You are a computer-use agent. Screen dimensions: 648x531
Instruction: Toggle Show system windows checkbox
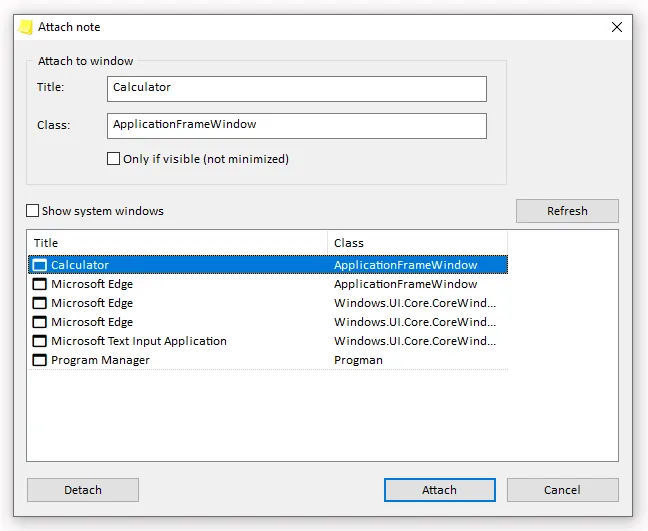[x=32, y=211]
